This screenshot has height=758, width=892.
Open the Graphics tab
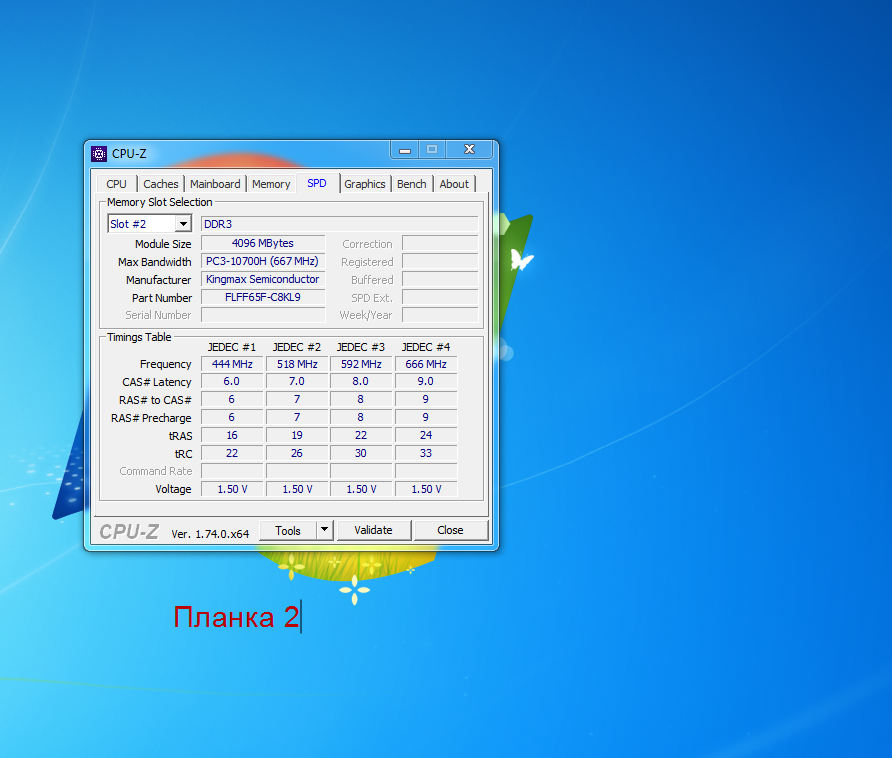tap(365, 184)
